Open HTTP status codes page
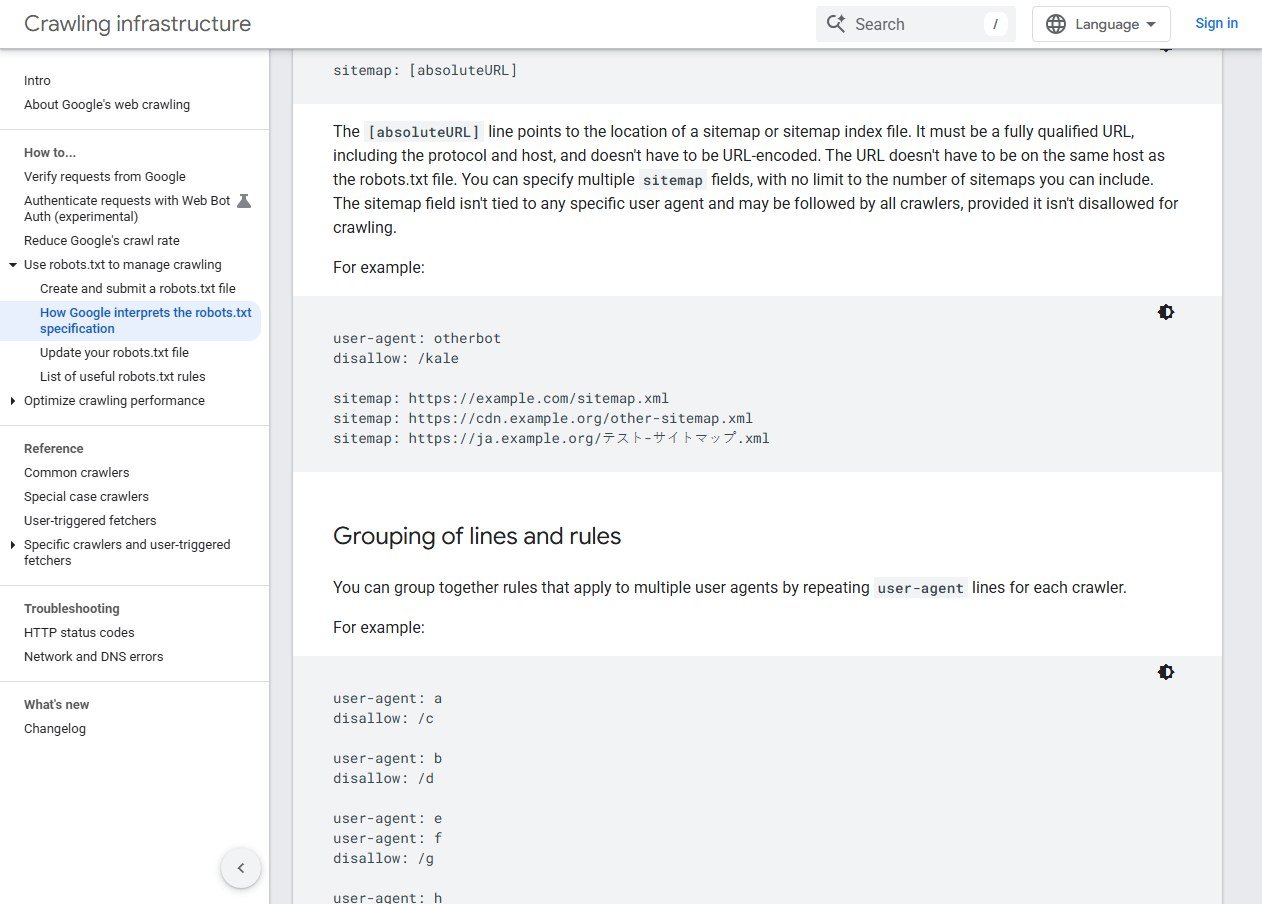 79,633
